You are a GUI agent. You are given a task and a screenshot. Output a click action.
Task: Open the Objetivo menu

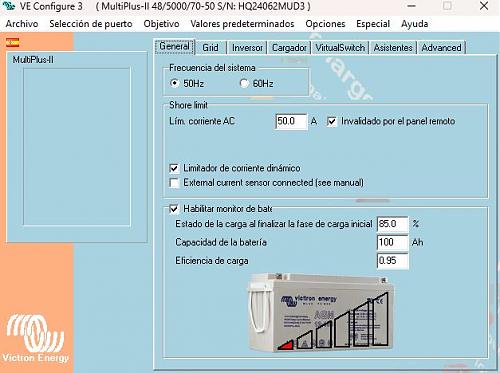161,24
